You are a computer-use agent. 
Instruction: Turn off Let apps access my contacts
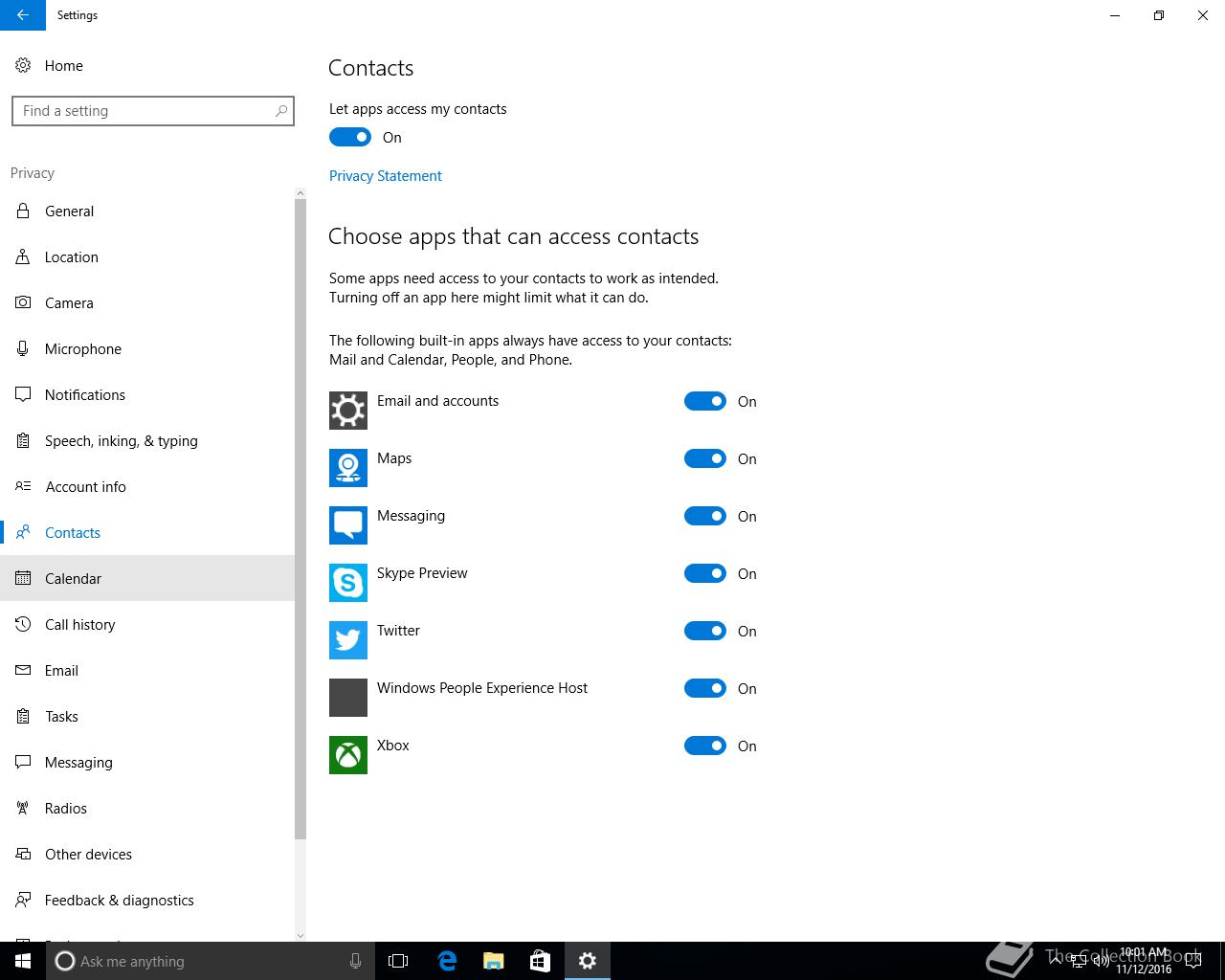tap(350, 137)
